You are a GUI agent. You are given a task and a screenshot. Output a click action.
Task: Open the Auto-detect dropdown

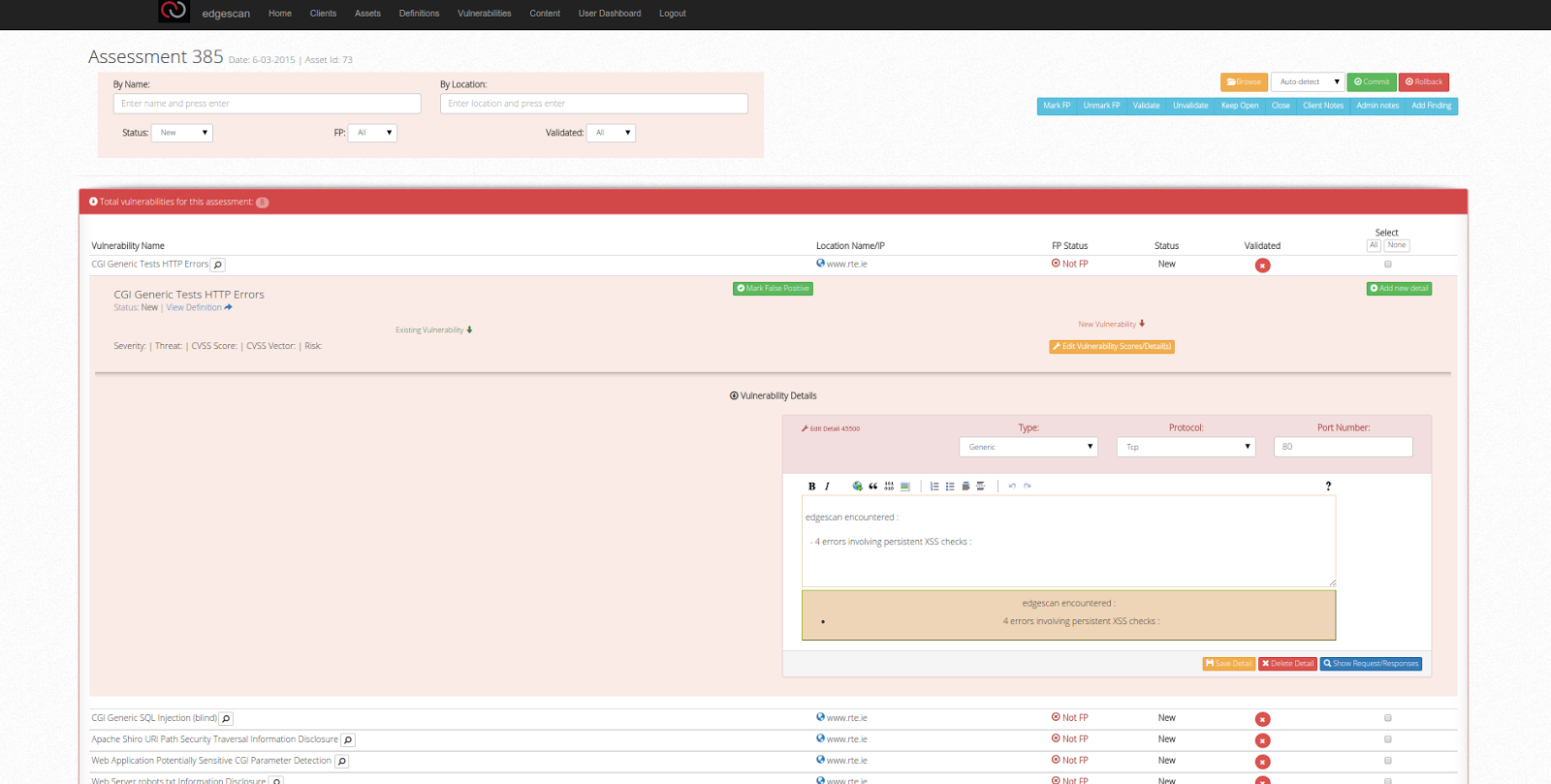1307,82
